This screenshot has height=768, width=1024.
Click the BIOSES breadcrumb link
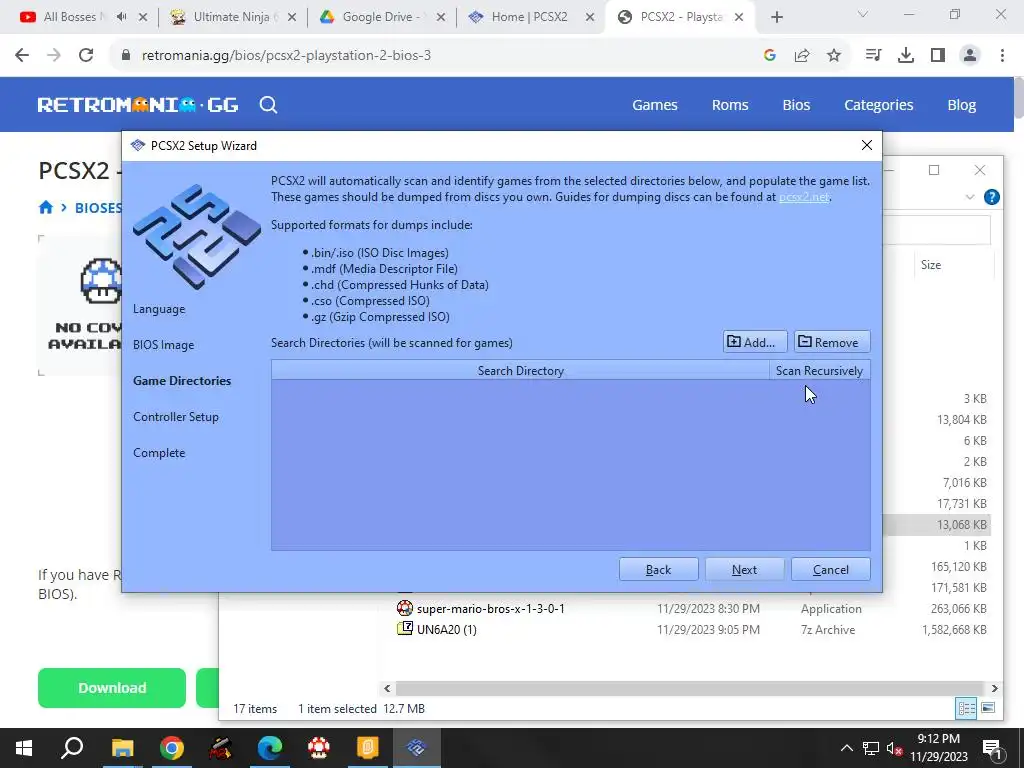(98, 208)
